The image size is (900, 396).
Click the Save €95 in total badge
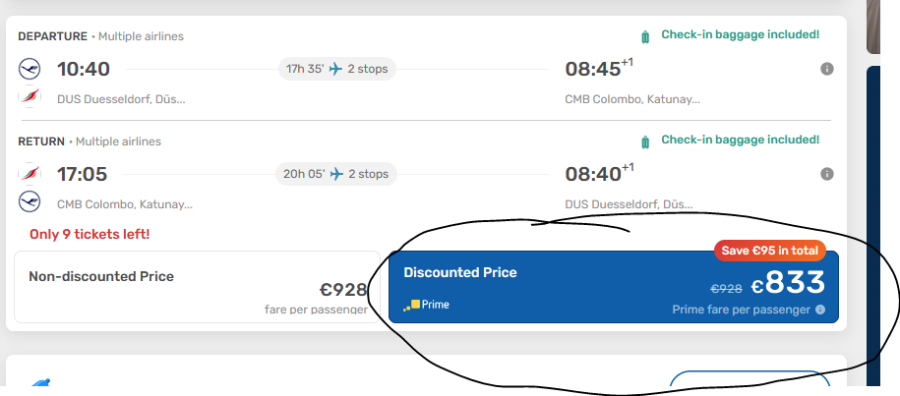tap(770, 250)
